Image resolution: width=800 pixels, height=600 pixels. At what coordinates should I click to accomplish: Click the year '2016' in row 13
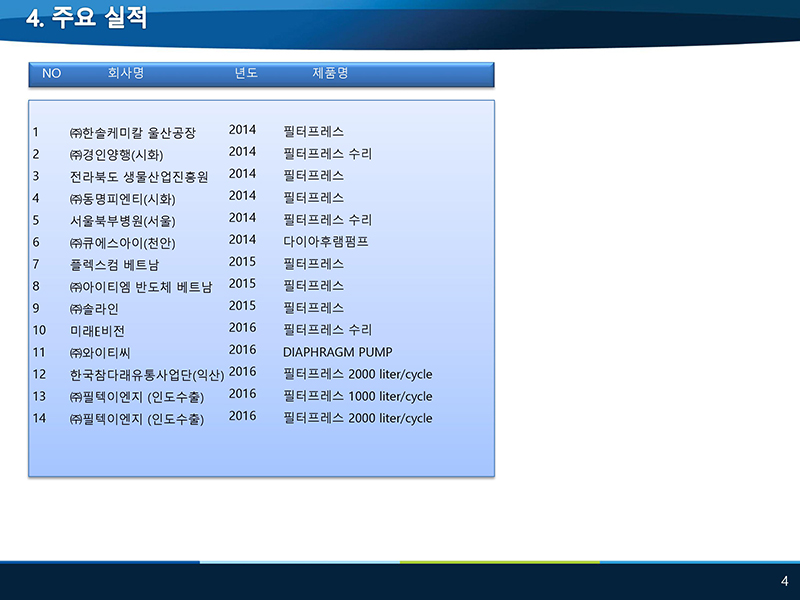[x=242, y=394]
